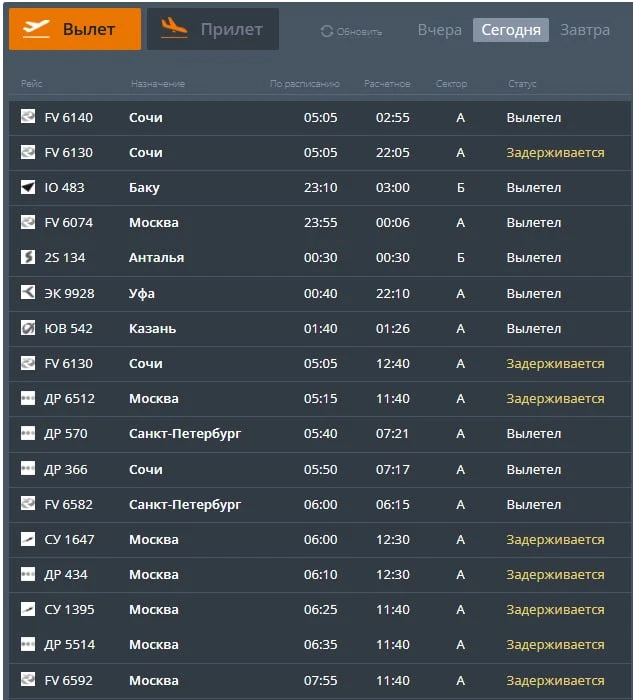The image size is (633, 700).
Task: Click destination Анталья
Action: click(x=156, y=258)
